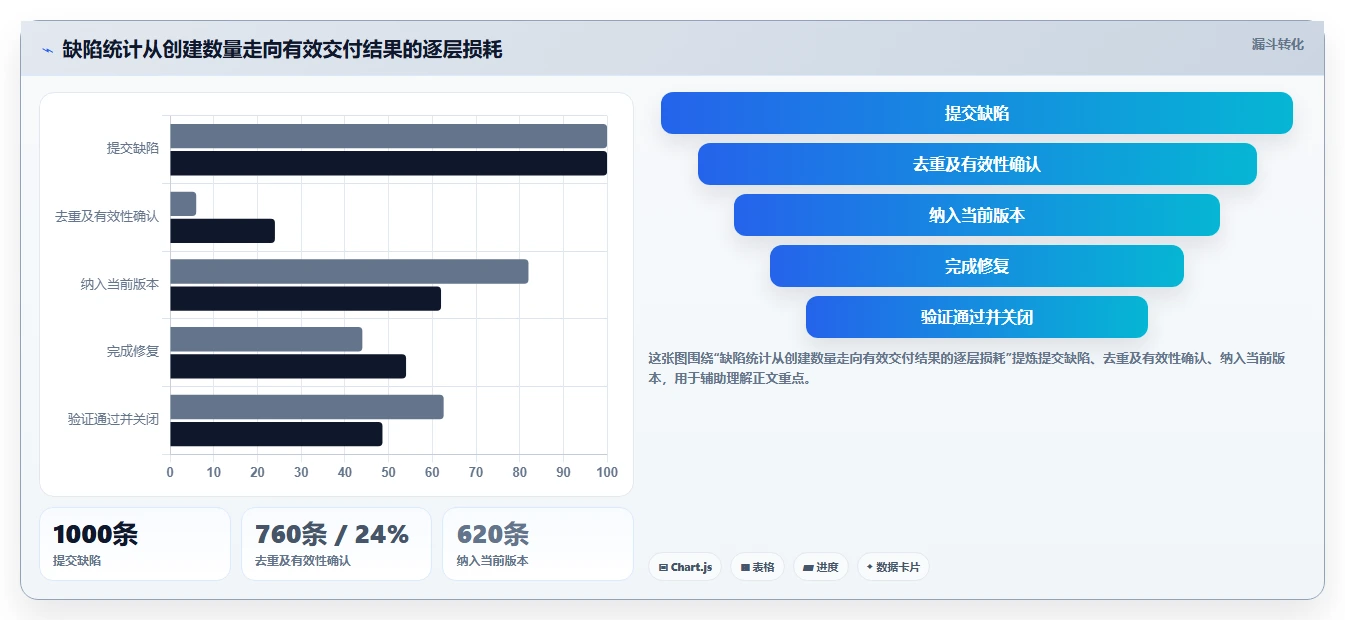This screenshot has height=620, width=1345.
Task: Click the lightning icon beside the title
Action: (47, 50)
